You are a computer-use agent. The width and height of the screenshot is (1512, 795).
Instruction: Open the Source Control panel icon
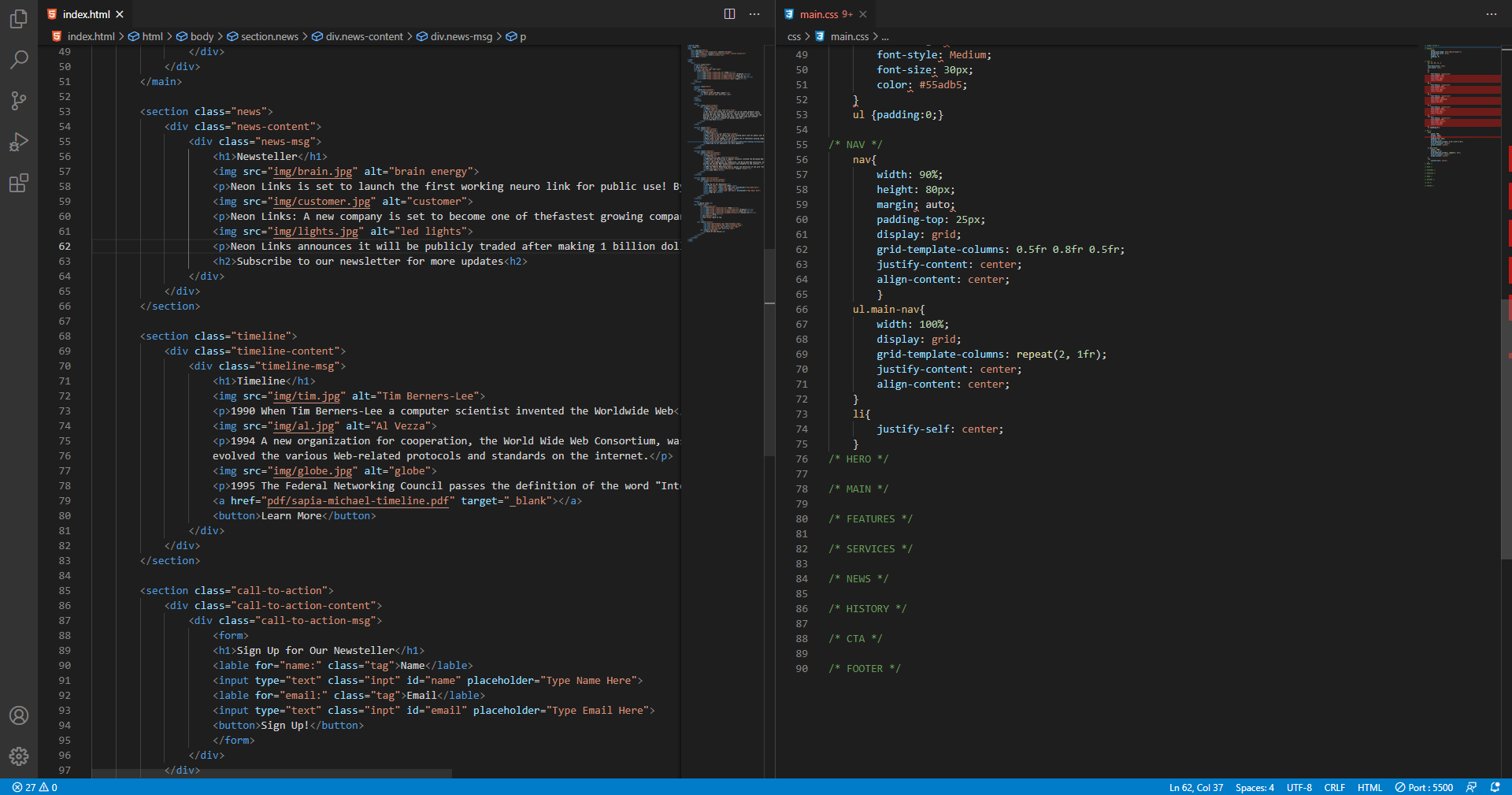19,101
